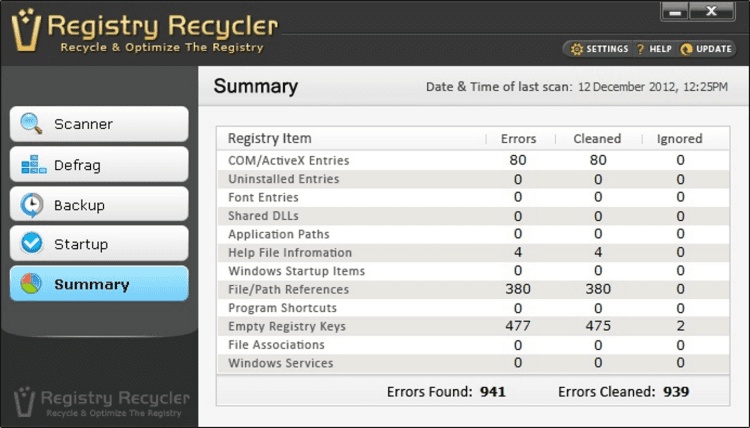Select the COM/ActiveX Entries row

pyautogui.click(x=473, y=160)
